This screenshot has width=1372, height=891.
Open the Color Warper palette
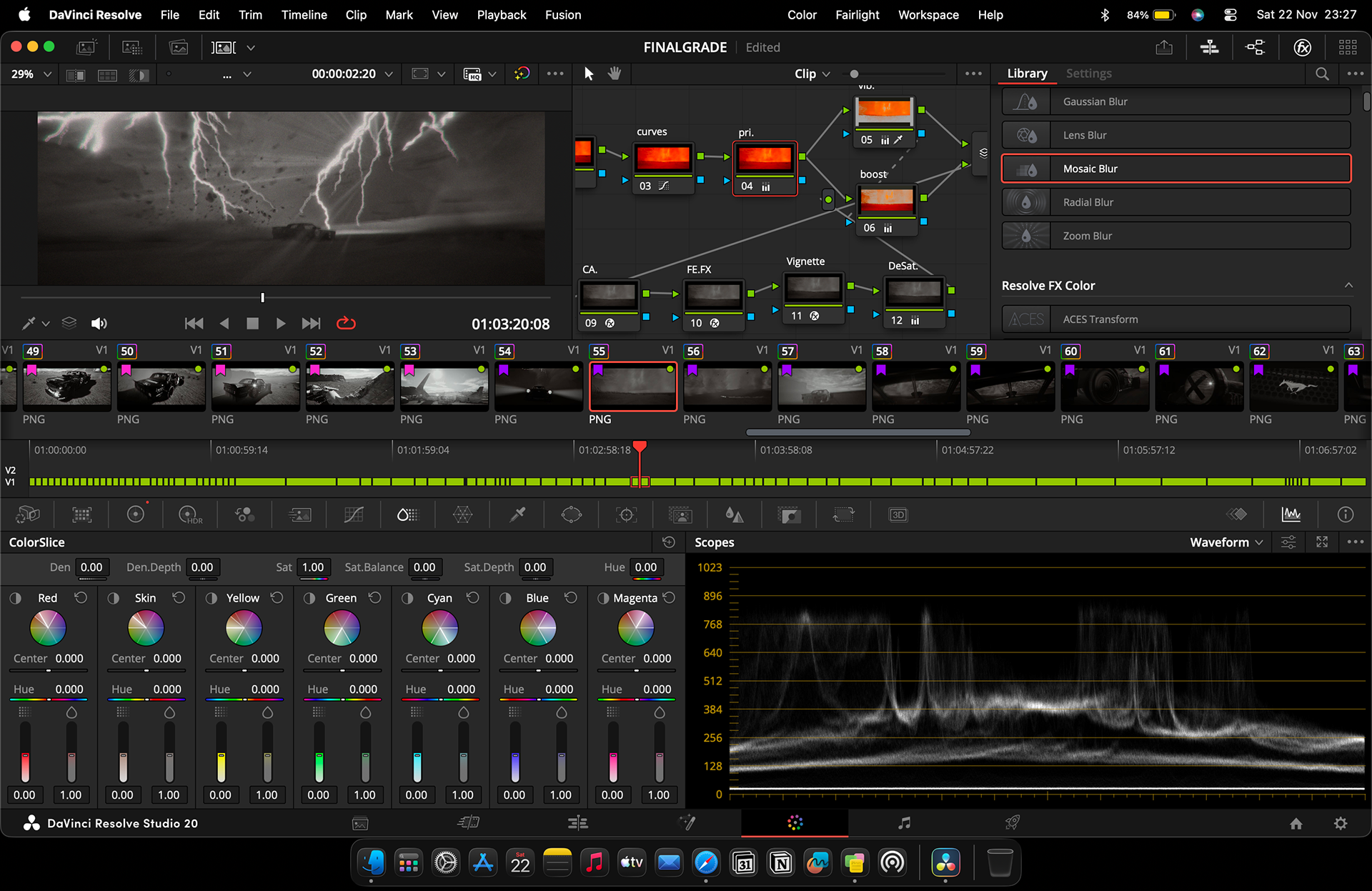(462, 514)
